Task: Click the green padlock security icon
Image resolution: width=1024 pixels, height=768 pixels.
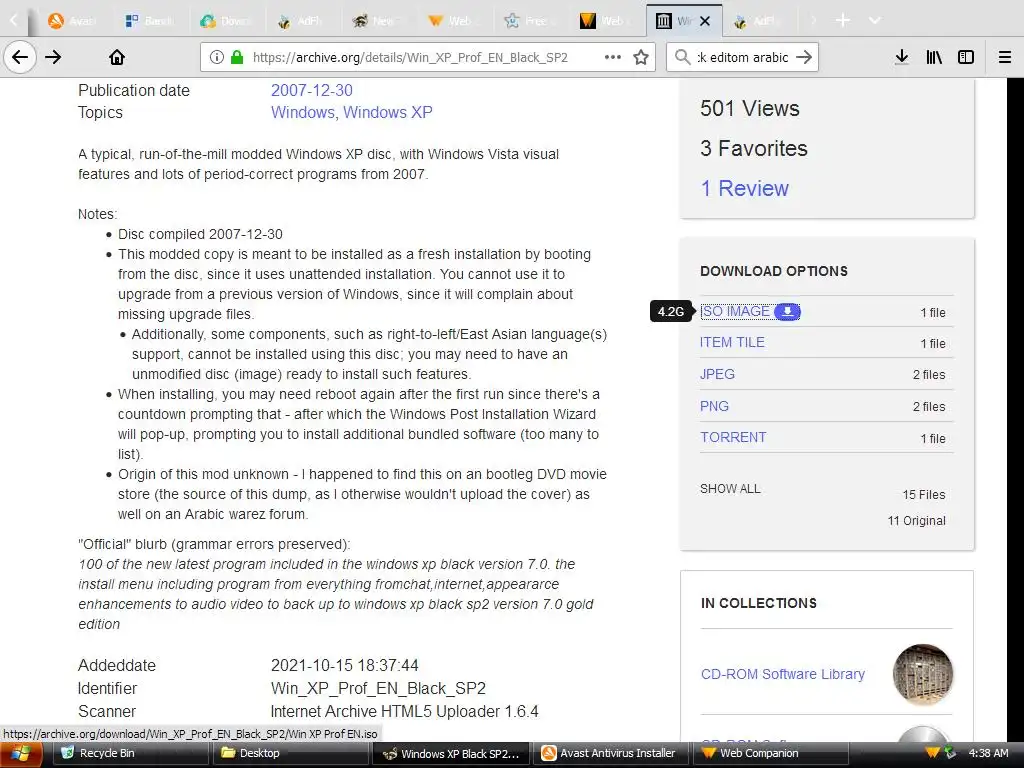Action: click(237, 57)
